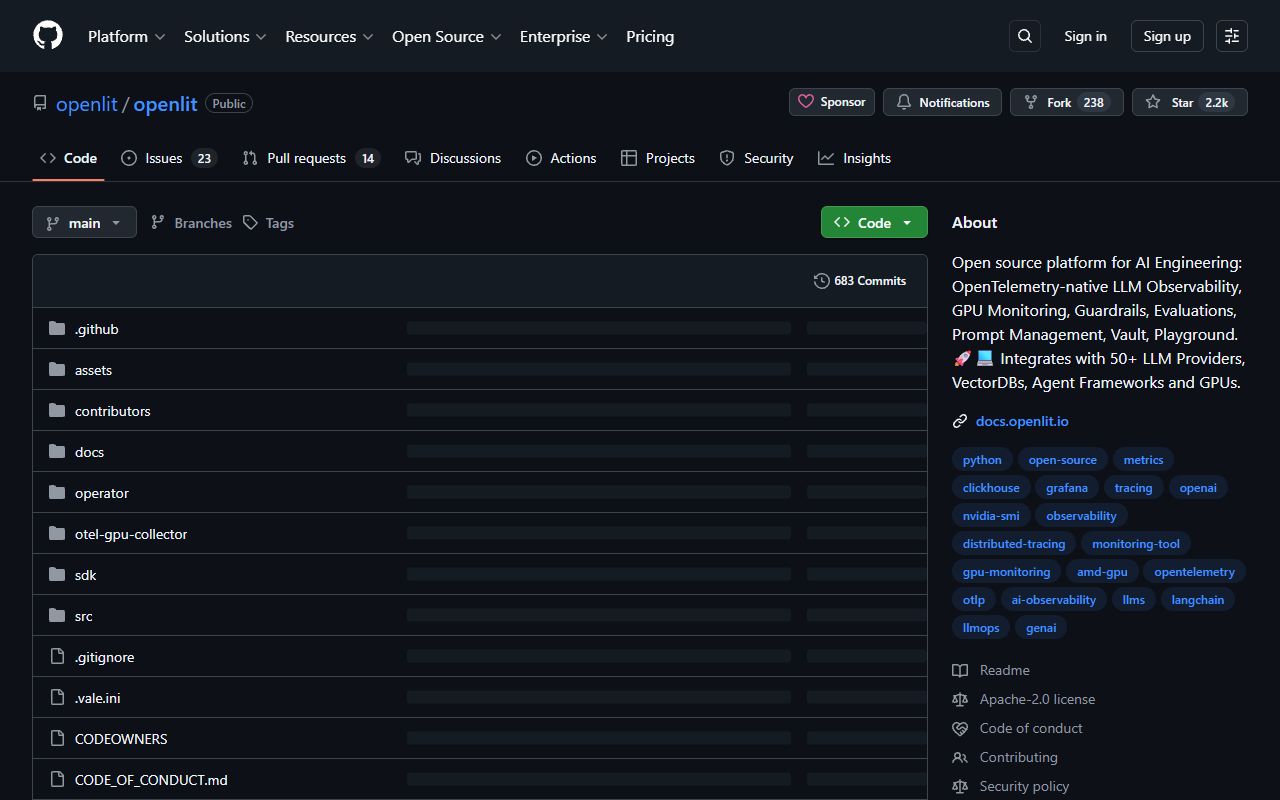Open the search magnifying glass icon

click(1024, 35)
